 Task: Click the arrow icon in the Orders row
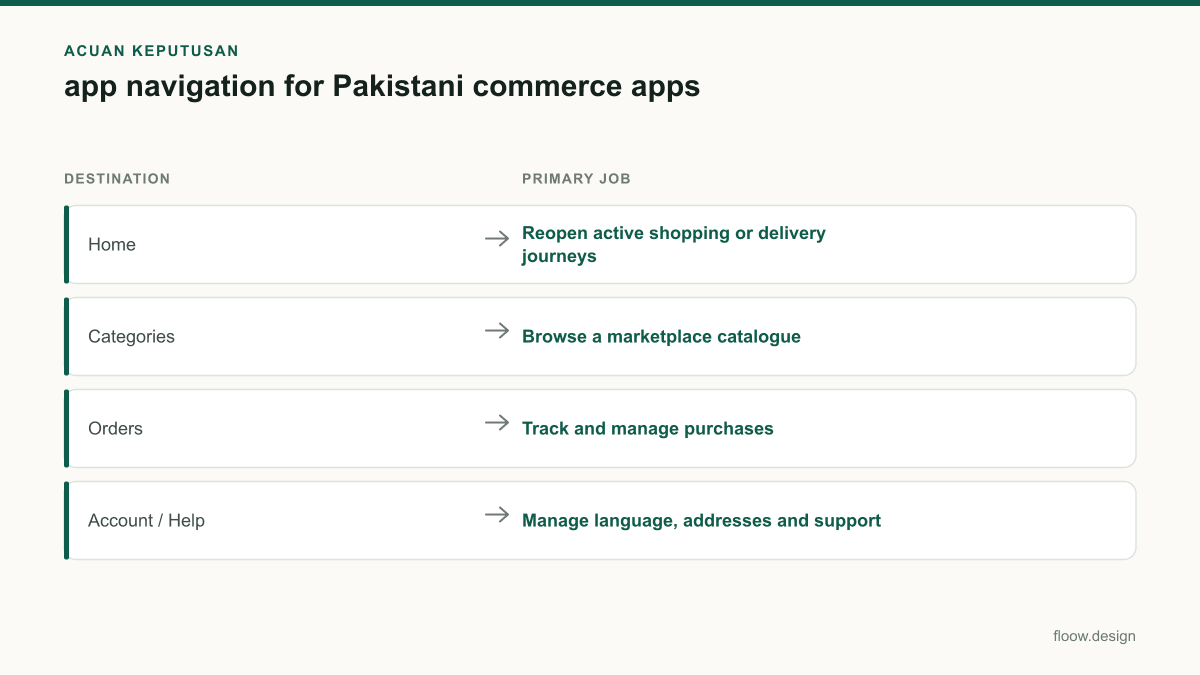(x=497, y=422)
